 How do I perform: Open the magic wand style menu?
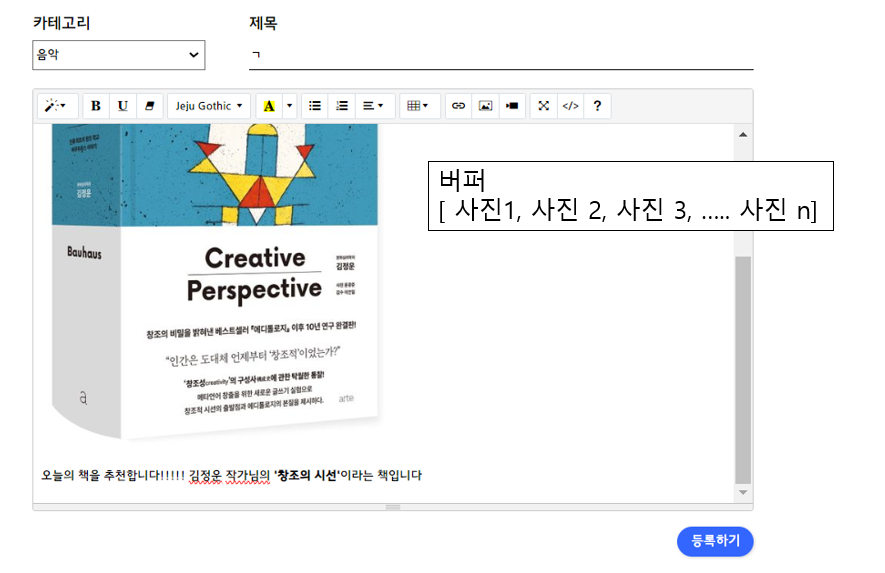(x=56, y=106)
